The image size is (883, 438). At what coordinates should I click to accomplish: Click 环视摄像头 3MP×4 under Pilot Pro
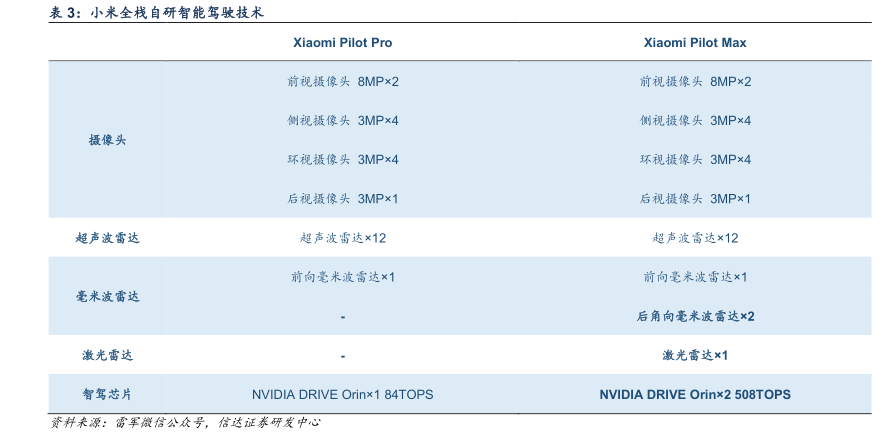tap(342, 160)
